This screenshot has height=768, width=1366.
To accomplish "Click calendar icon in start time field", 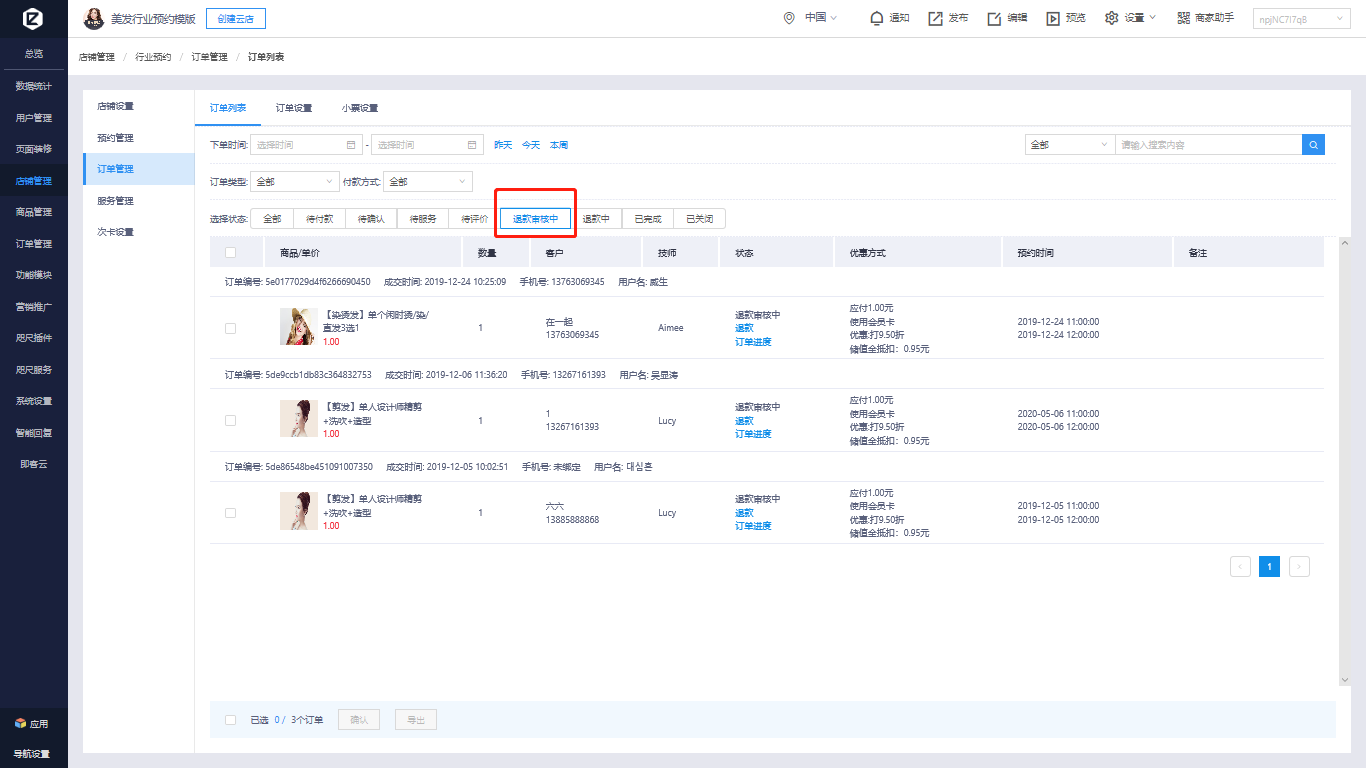I will (351, 145).
